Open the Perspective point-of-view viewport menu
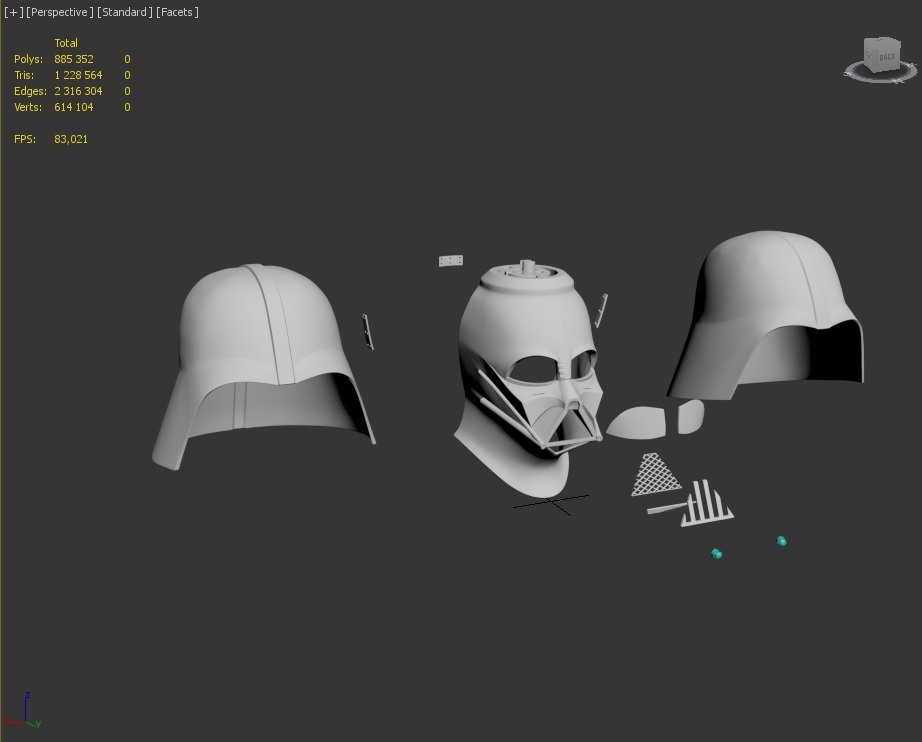This screenshot has width=922, height=742. [x=60, y=12]
